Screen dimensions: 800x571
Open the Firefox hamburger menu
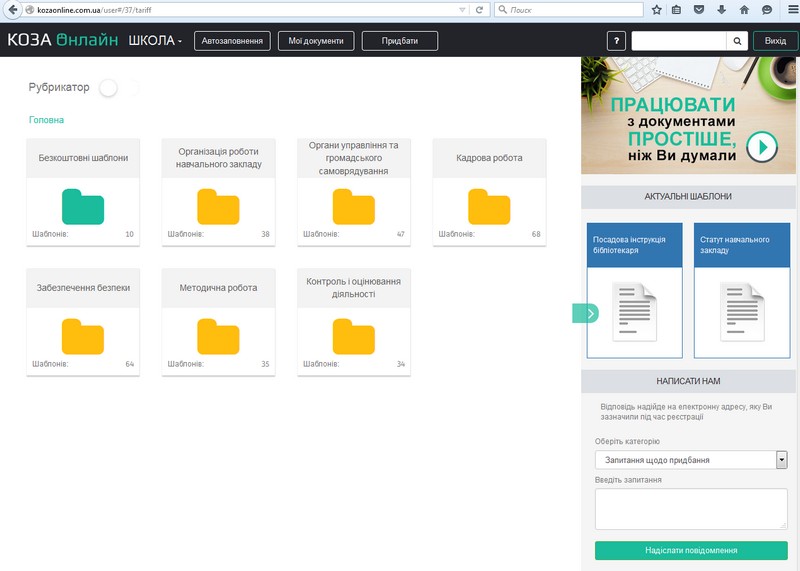point(790,10)
